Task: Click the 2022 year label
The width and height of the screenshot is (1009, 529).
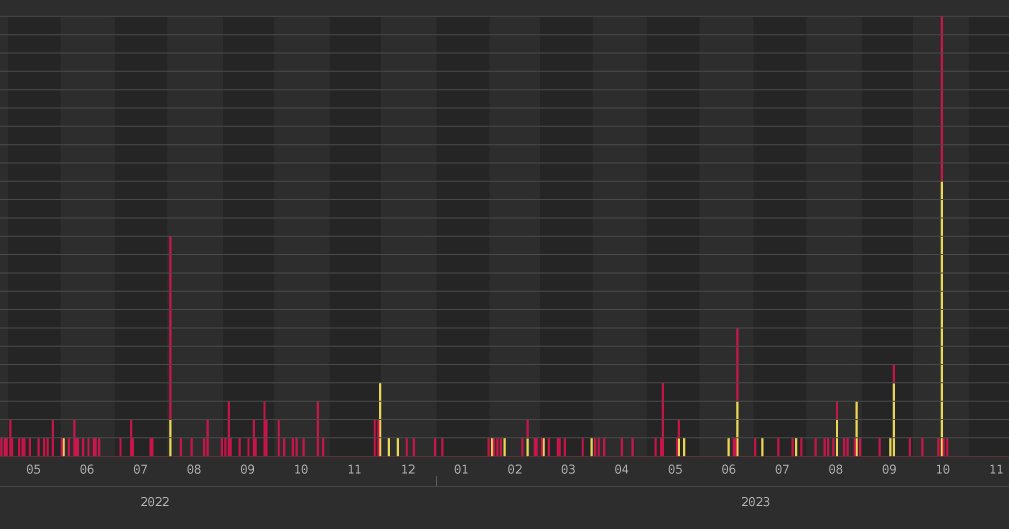Action: coord(154,502)
